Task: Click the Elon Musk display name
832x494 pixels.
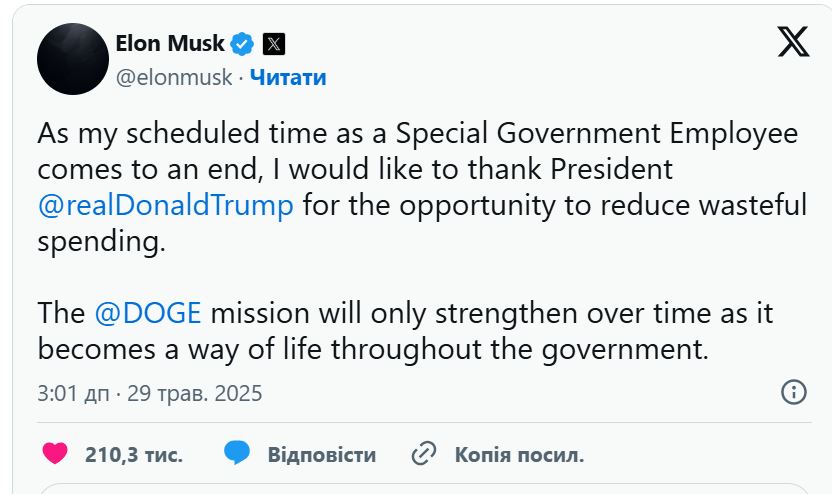Action: 170,44
